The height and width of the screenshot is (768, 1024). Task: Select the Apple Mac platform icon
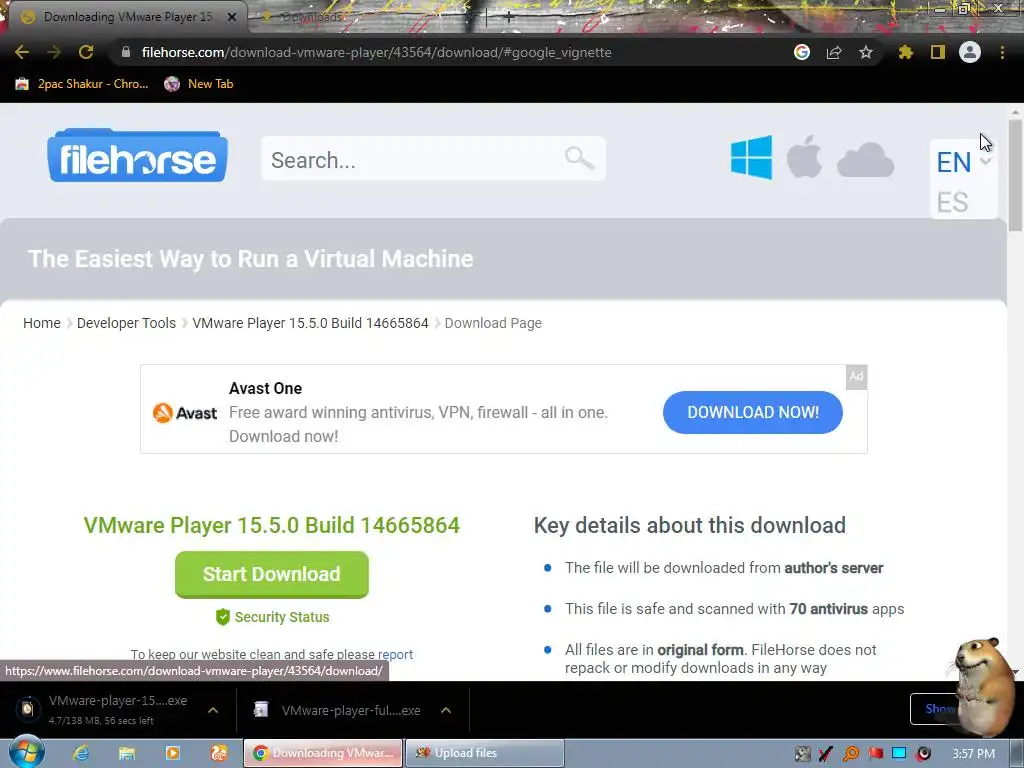coord(804,157)
